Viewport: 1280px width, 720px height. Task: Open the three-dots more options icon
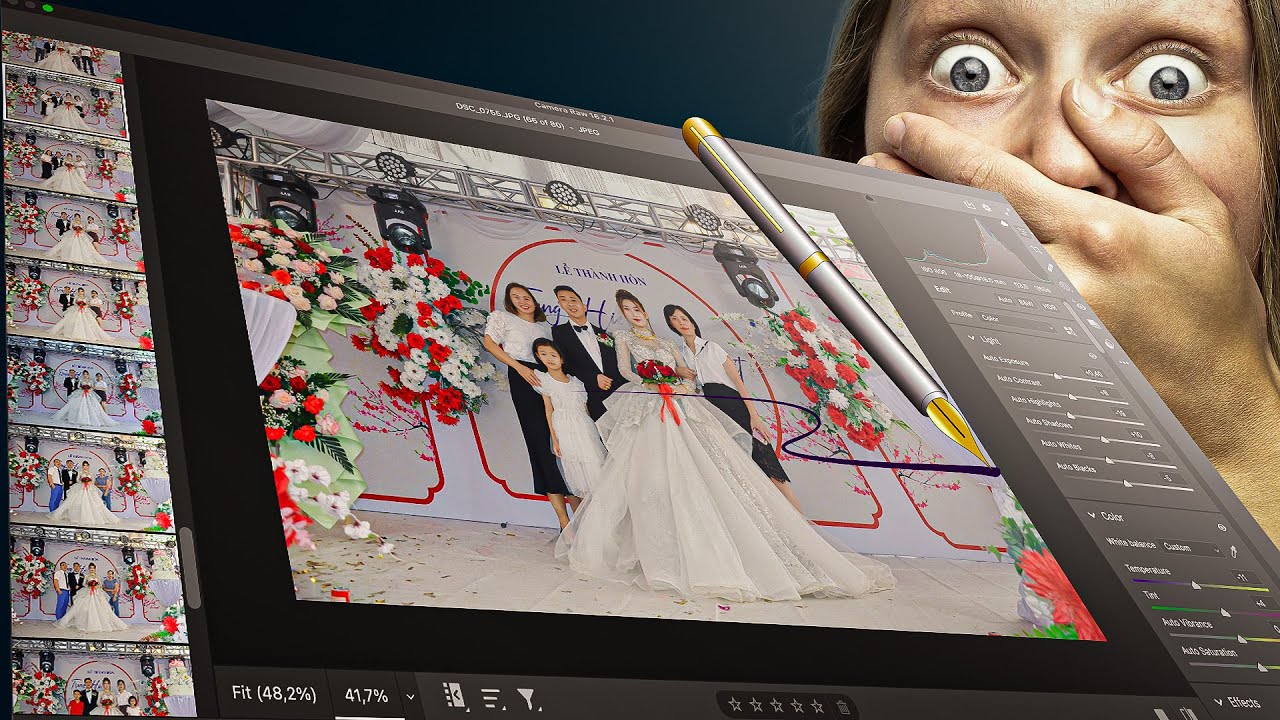tap(1123, 362)
